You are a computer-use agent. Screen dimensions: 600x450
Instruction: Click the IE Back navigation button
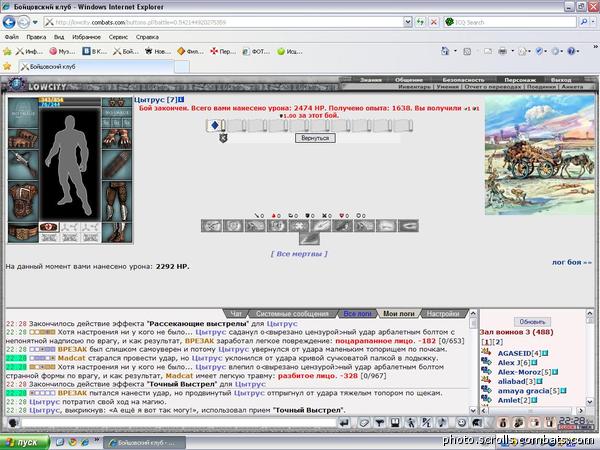point(9,22)
